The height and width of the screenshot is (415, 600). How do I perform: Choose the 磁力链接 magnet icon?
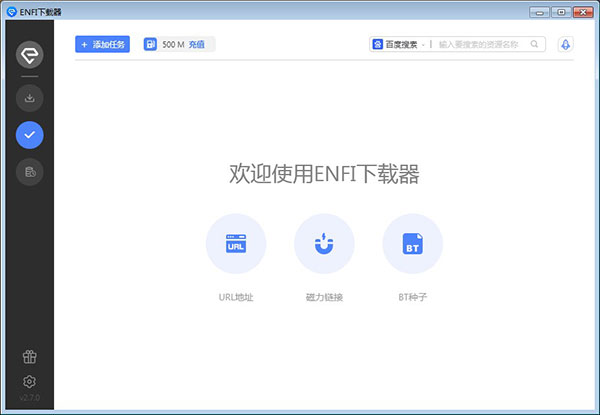[324, 244]
